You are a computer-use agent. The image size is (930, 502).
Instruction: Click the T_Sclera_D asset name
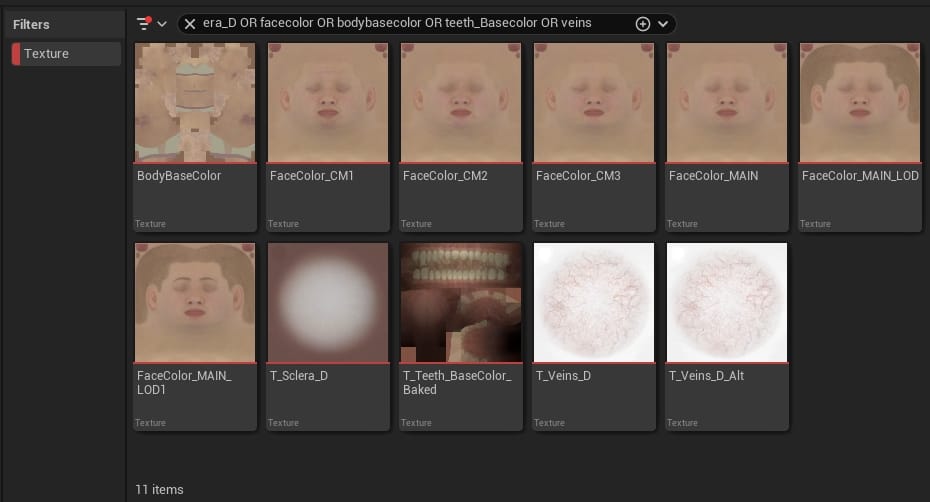(298, 376)
